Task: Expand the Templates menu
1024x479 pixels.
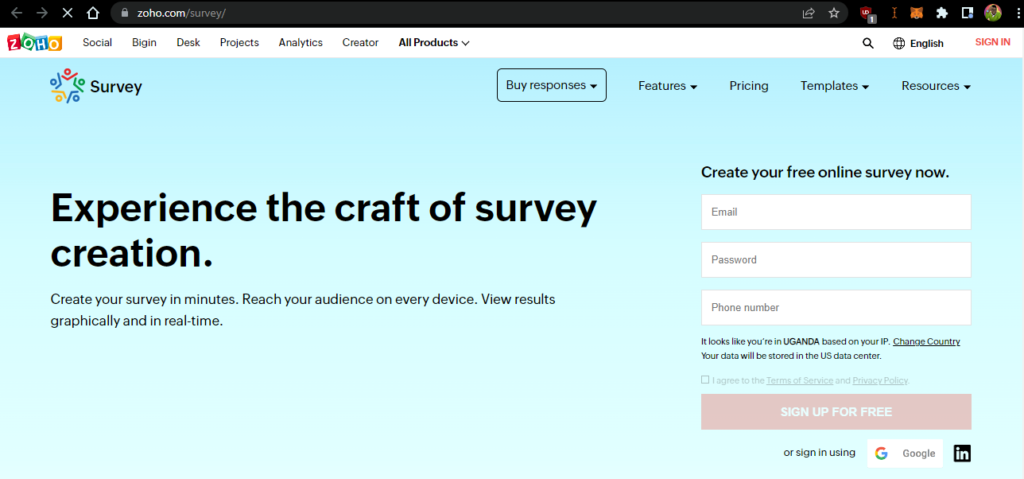Action: tap(835, 86)
